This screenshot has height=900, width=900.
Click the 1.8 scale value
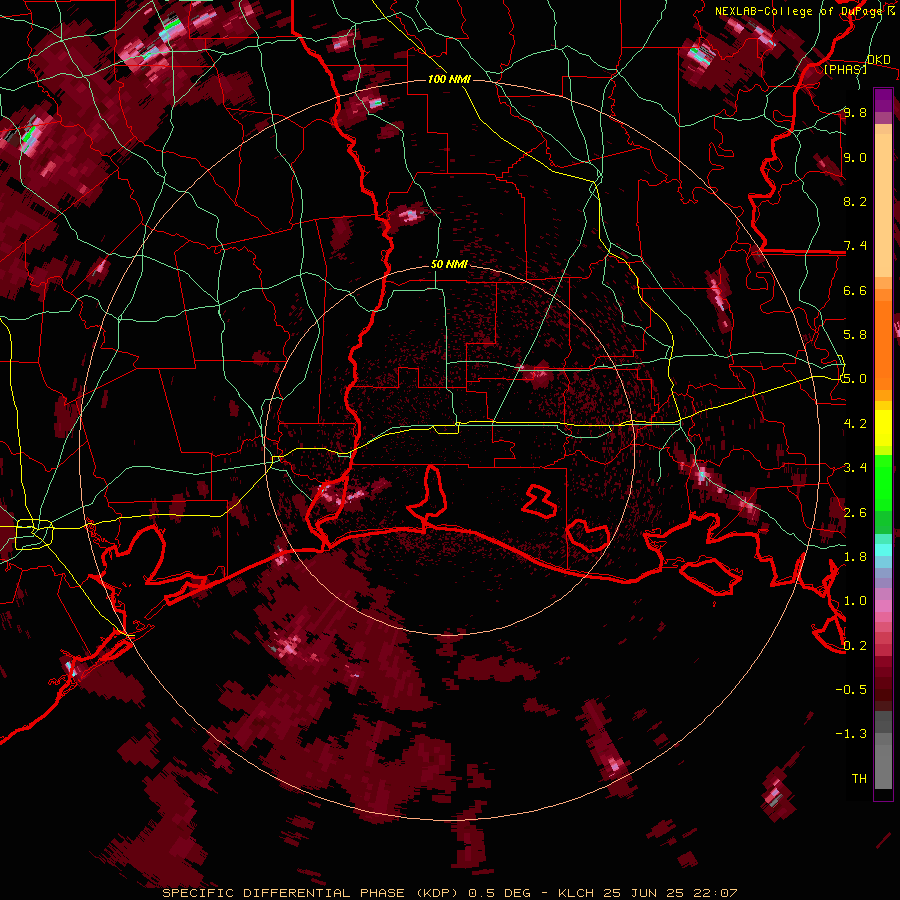tap(855, 557)
